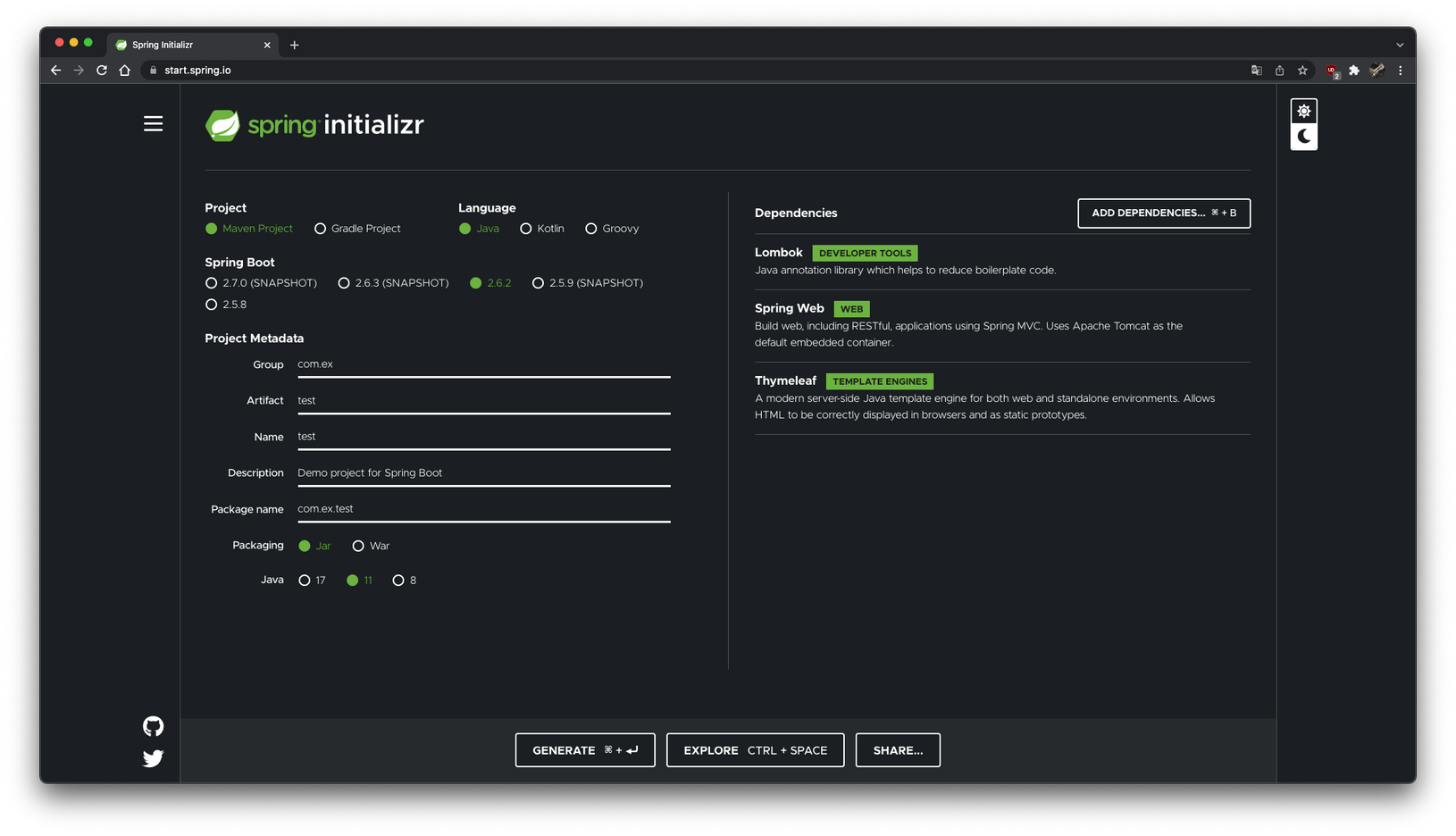Click the Artifact input field
1456x836 pixels.
click(x=483, y=401)
